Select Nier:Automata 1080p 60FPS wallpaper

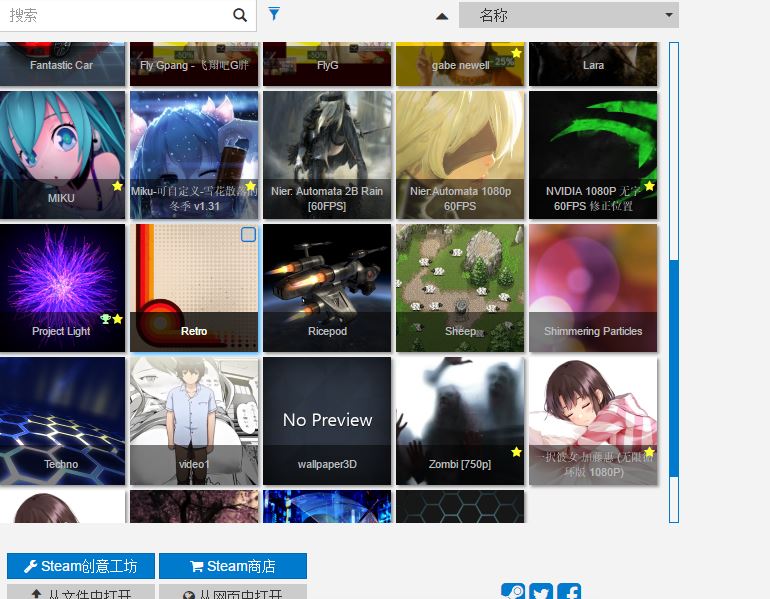coord(460,155)
